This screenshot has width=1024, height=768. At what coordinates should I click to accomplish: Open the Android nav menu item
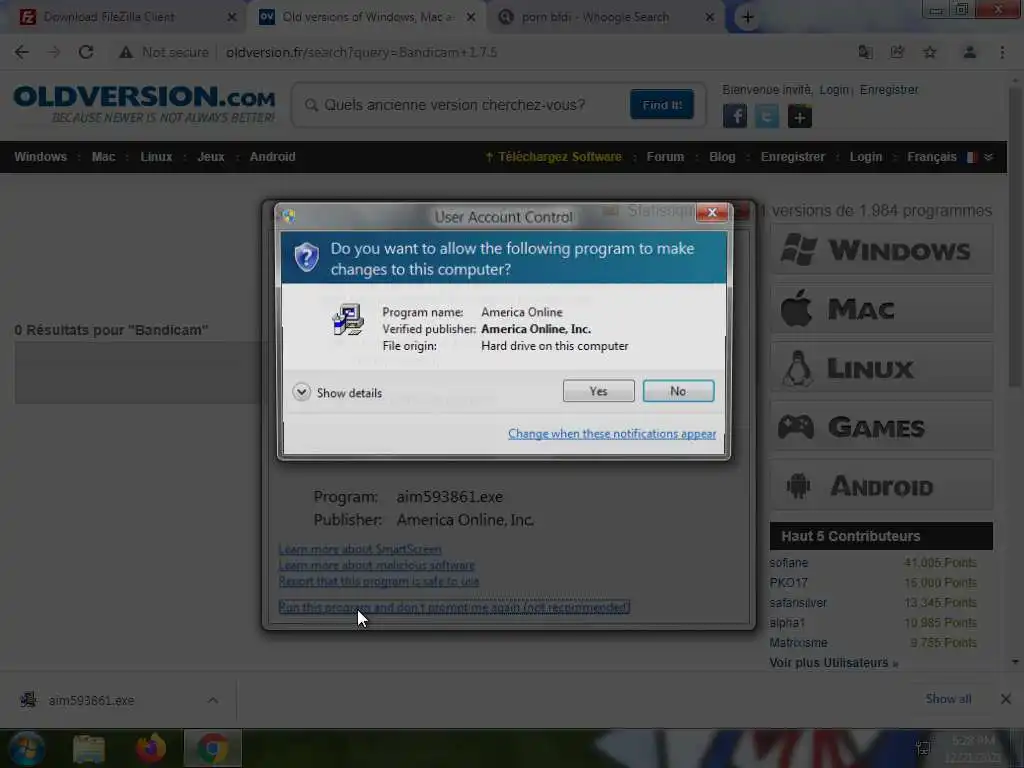[x=272, y=157]
